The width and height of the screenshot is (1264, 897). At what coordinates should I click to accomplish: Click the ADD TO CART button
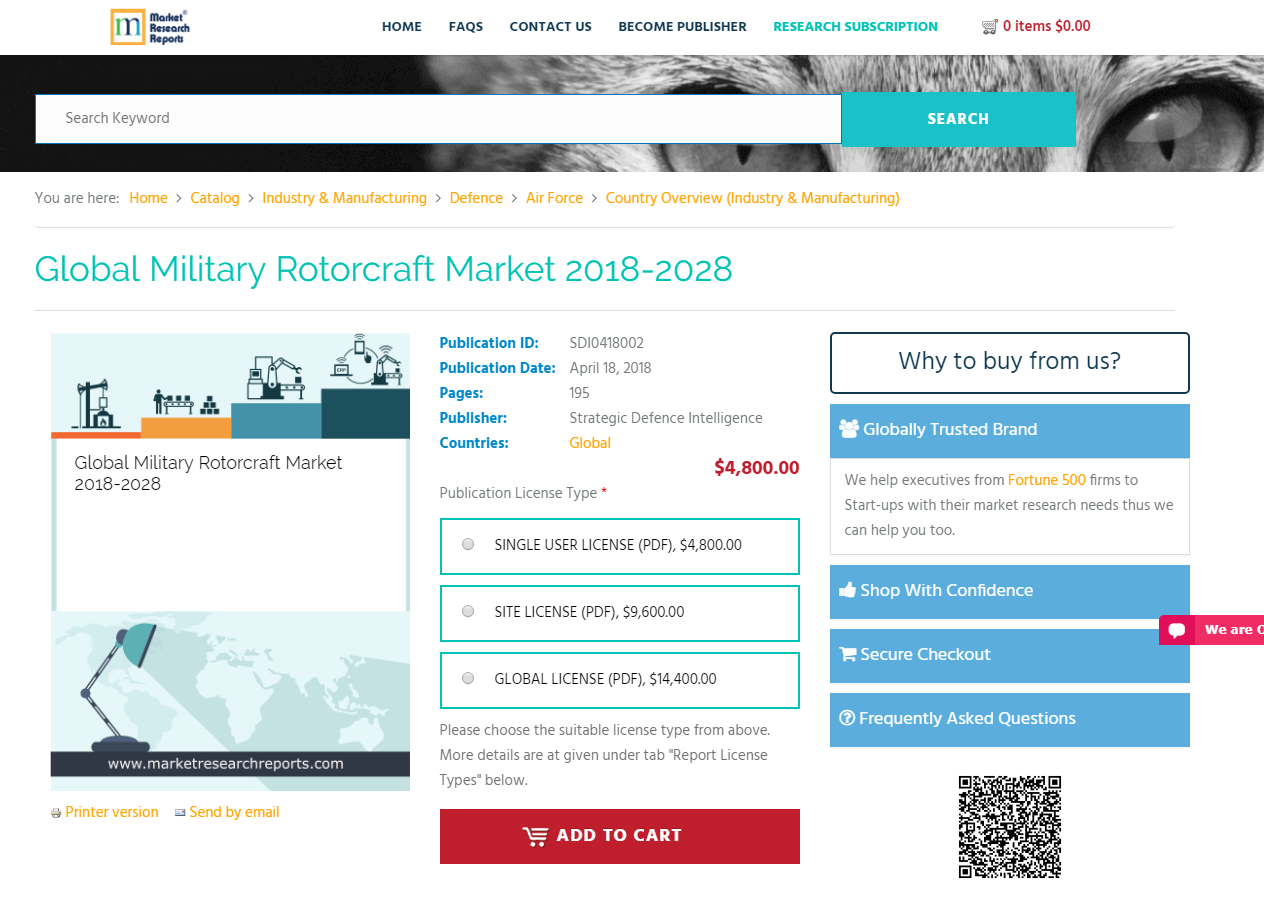(x=619, y=836)
